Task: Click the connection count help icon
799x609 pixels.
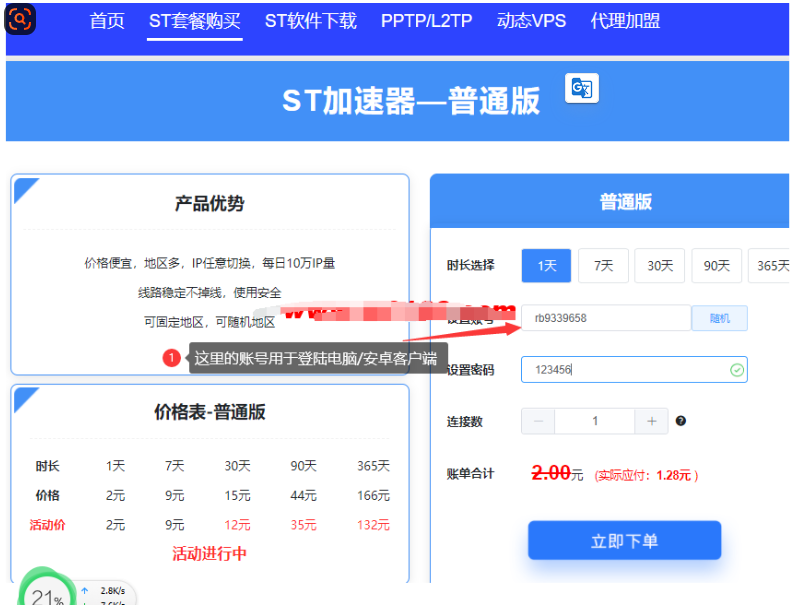Action: pyautogui.click(x=680, y=421)
